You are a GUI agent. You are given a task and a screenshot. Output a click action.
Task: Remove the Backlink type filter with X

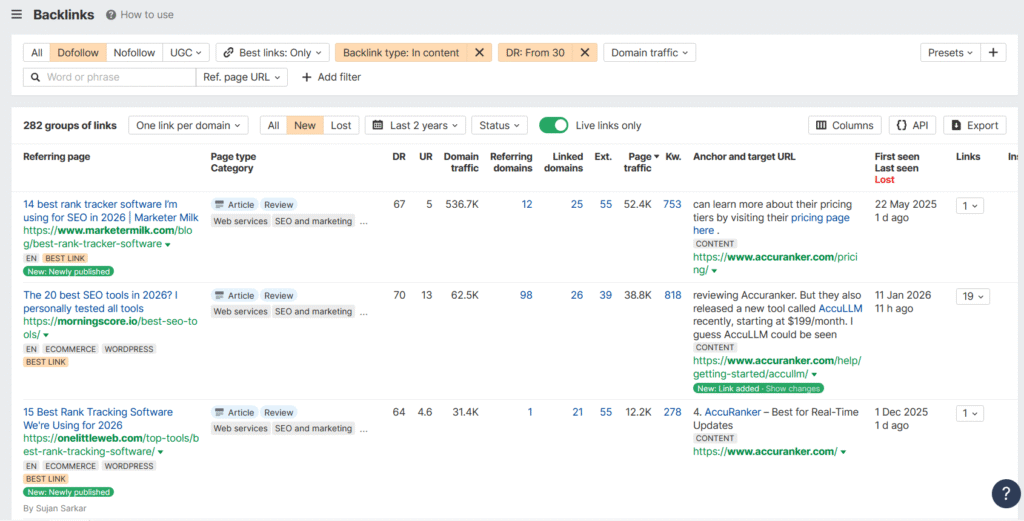pos(479,53)
